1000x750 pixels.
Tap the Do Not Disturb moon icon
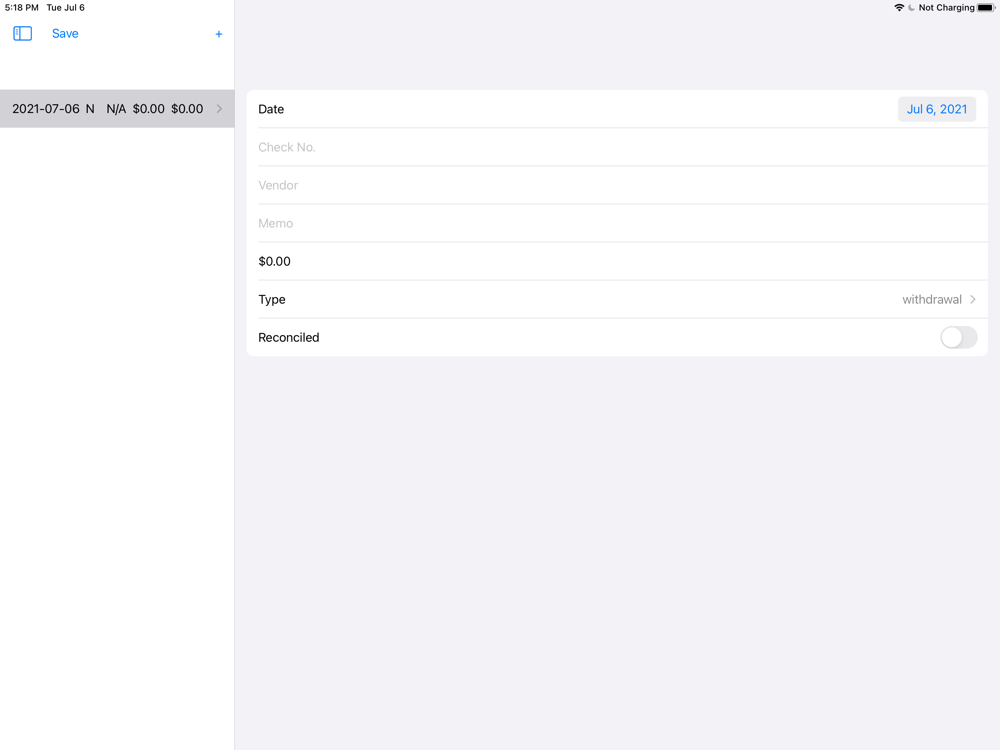911,8
